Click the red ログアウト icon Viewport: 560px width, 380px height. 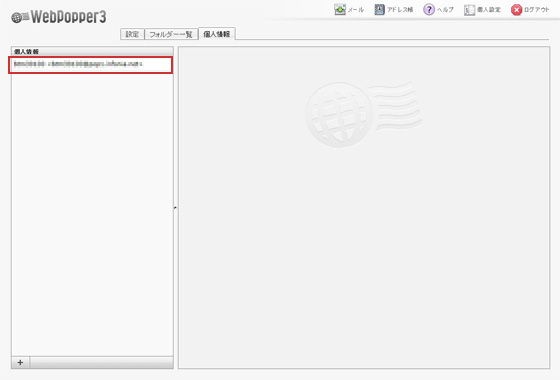(x=516, y=10)
